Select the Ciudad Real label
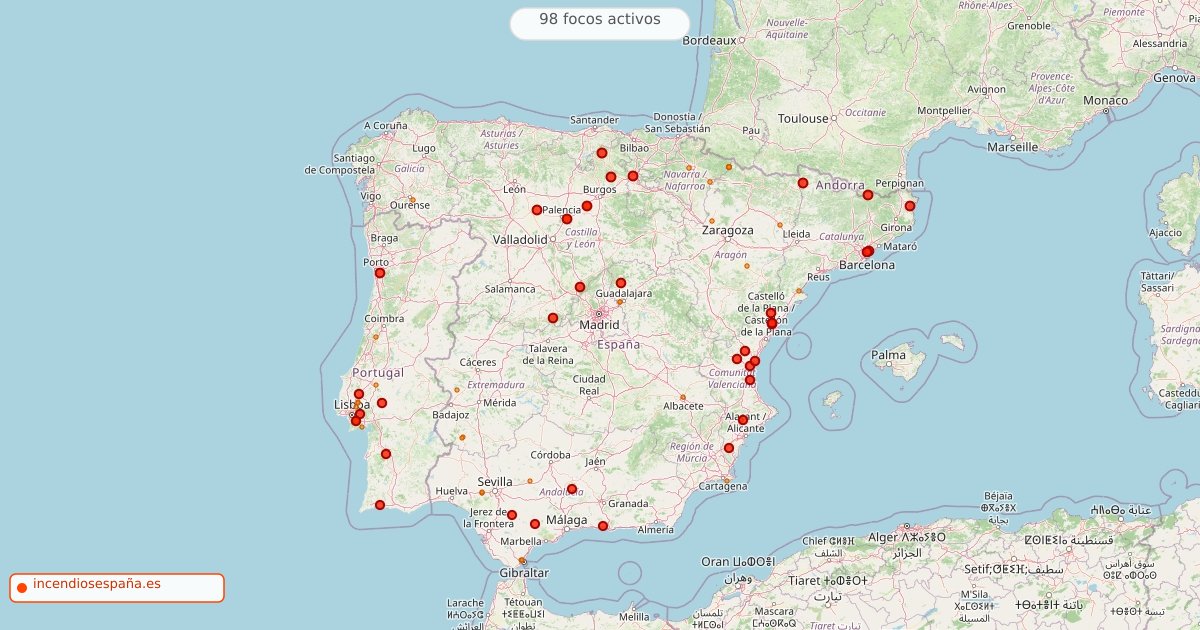This screenshot has width=1200, height=630. 589,385
